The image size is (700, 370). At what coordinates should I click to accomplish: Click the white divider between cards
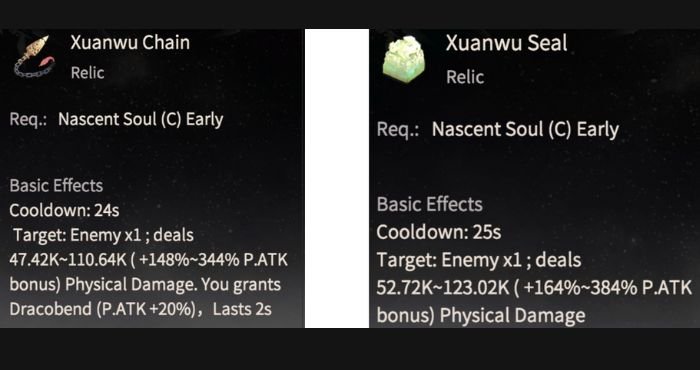(337, 179)
